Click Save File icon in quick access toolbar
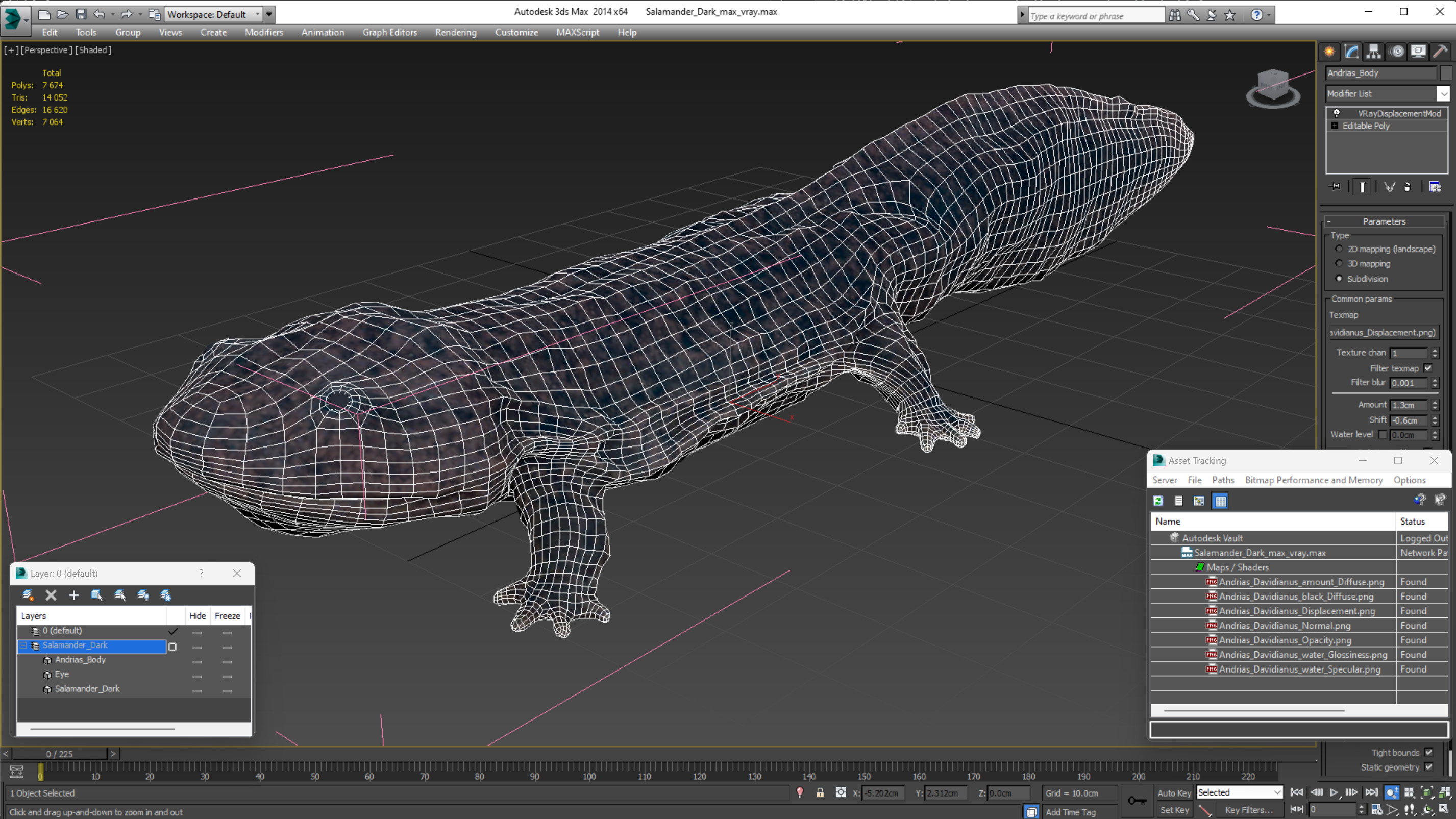The width and height of the screenshot is (1456, 819). coord(81,14)
